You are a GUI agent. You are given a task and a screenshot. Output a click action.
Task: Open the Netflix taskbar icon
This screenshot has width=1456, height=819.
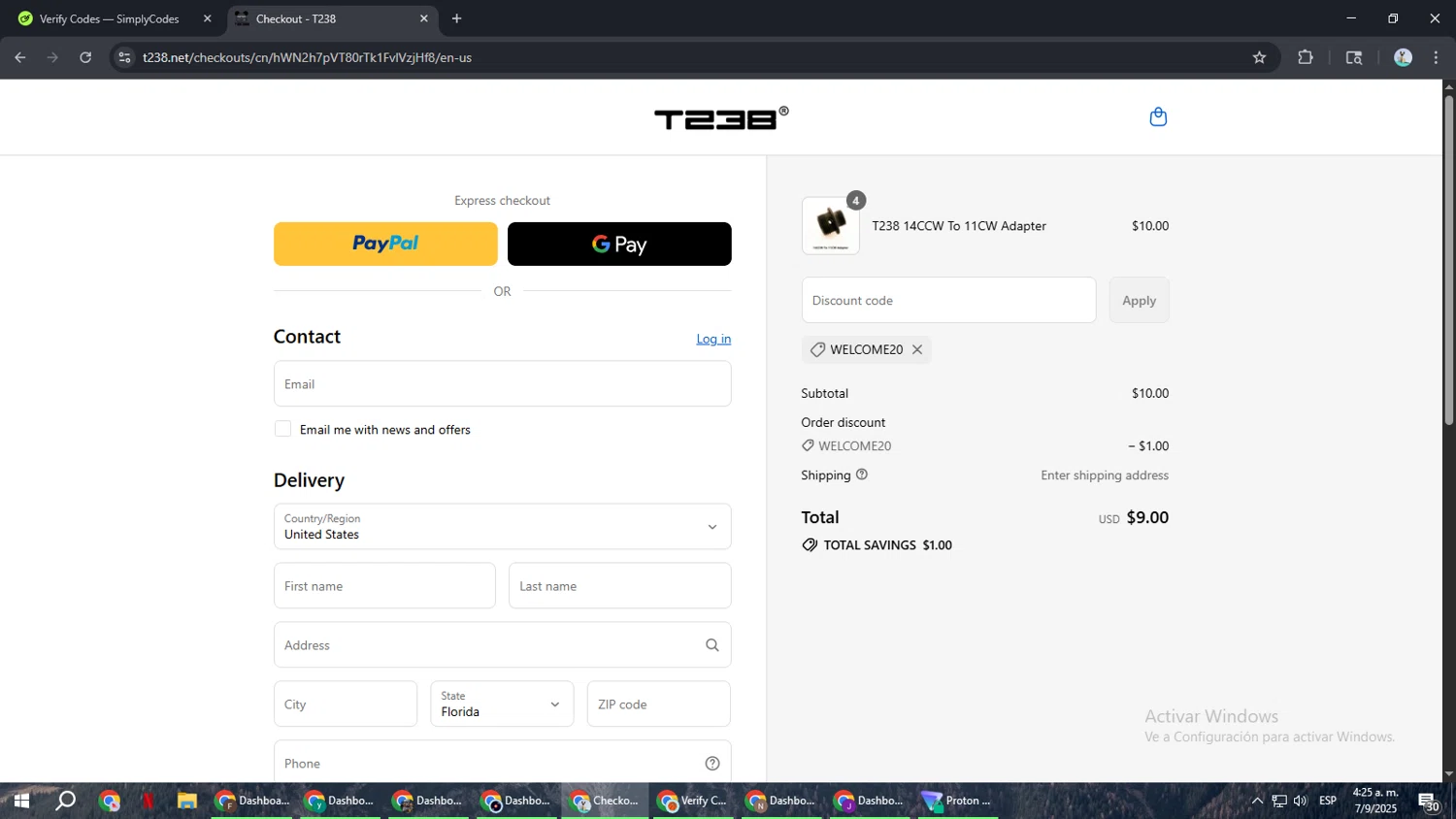149,801
